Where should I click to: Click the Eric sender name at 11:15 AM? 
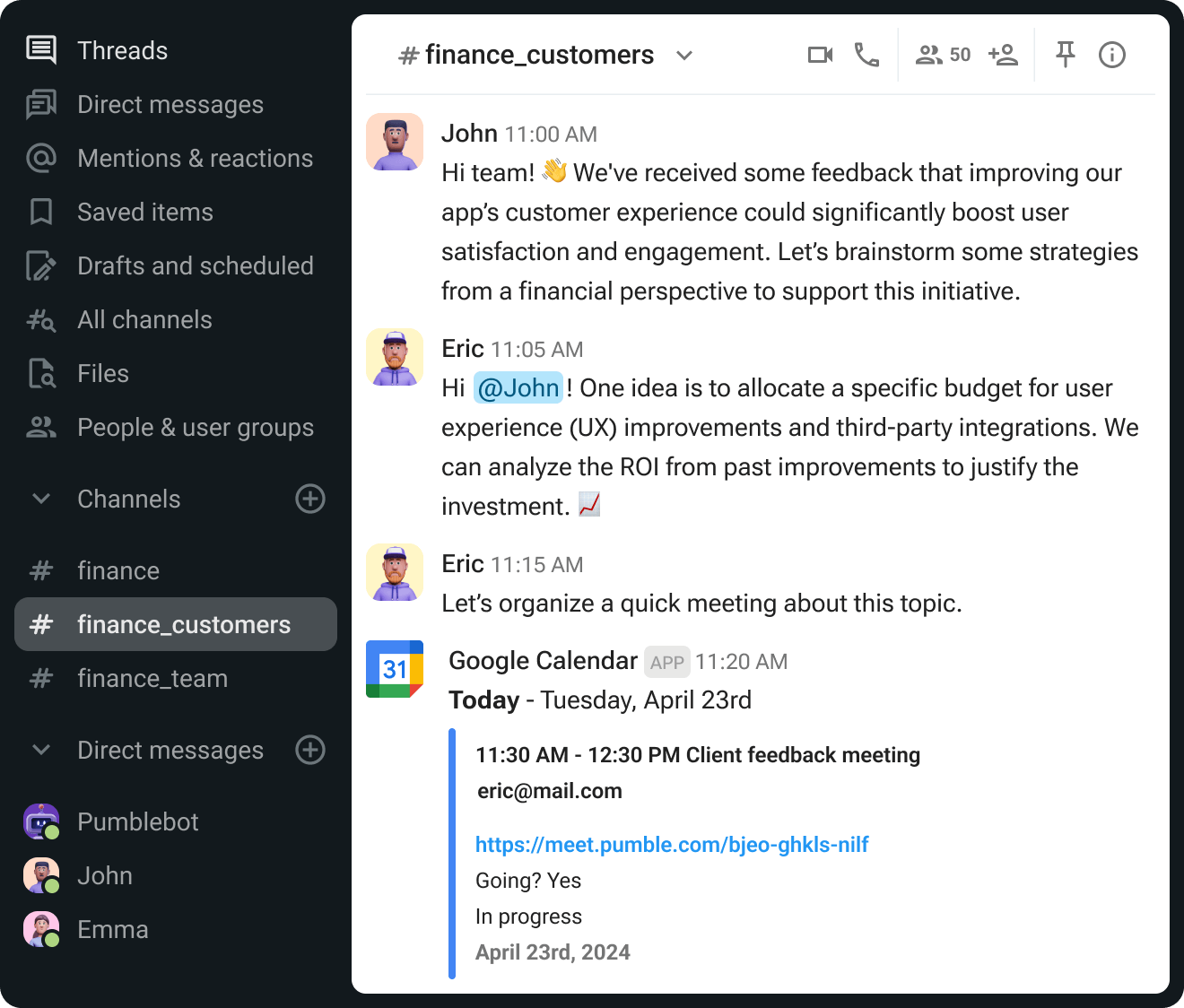463,563
